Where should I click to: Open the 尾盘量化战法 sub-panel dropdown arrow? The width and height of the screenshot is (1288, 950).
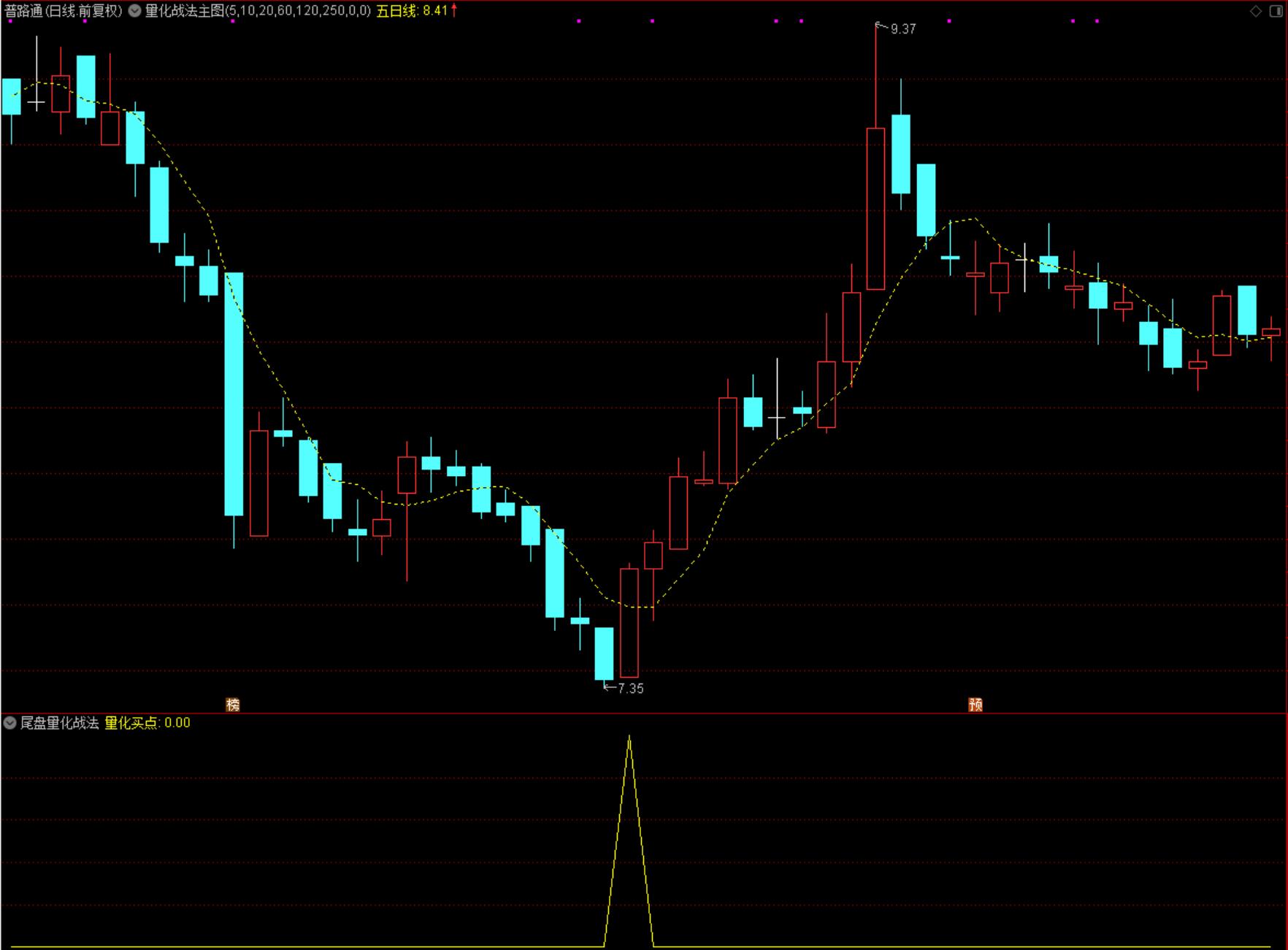(x=10, y=723)
